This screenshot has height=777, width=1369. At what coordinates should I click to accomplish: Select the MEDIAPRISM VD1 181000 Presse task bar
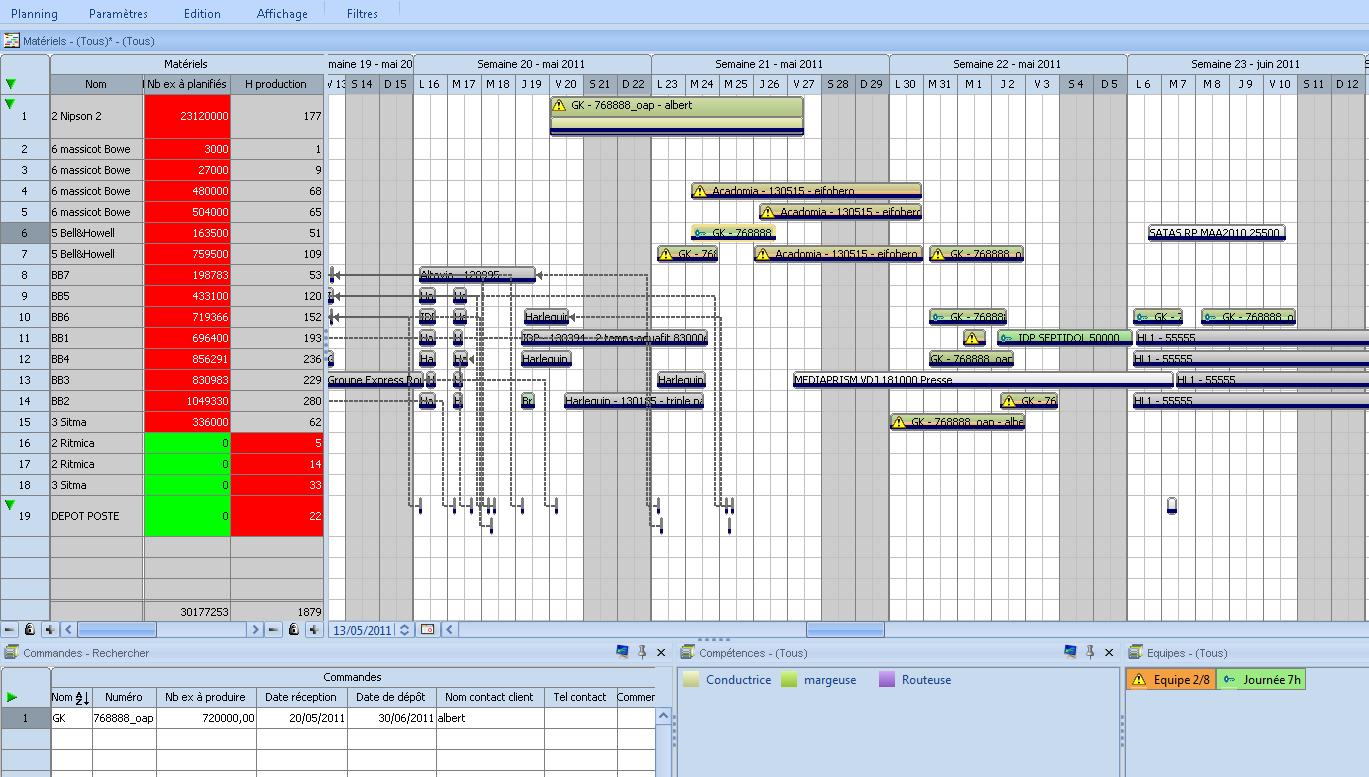click(x=982, y=380)
